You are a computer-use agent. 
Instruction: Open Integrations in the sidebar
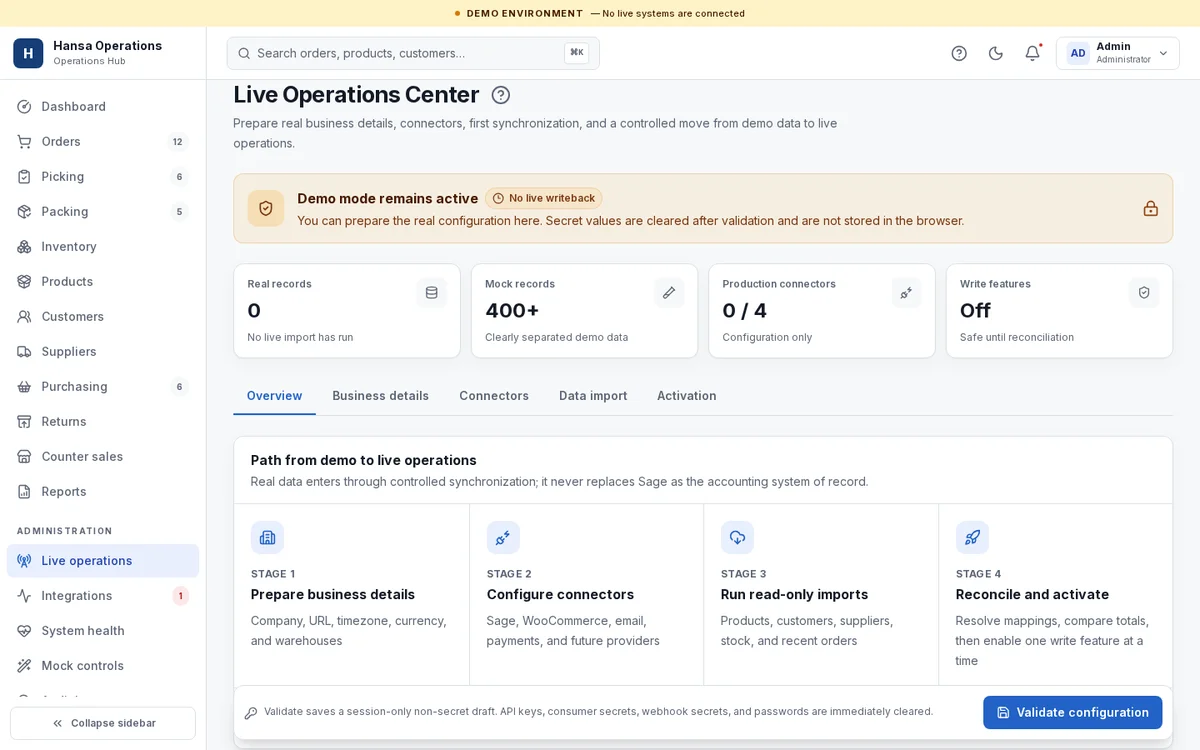pyautogui.click(x=103, y=596)
